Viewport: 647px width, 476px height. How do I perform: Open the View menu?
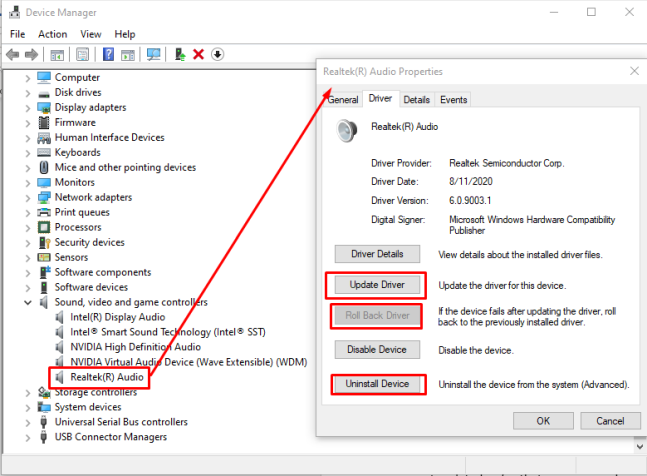click(91, 34)
